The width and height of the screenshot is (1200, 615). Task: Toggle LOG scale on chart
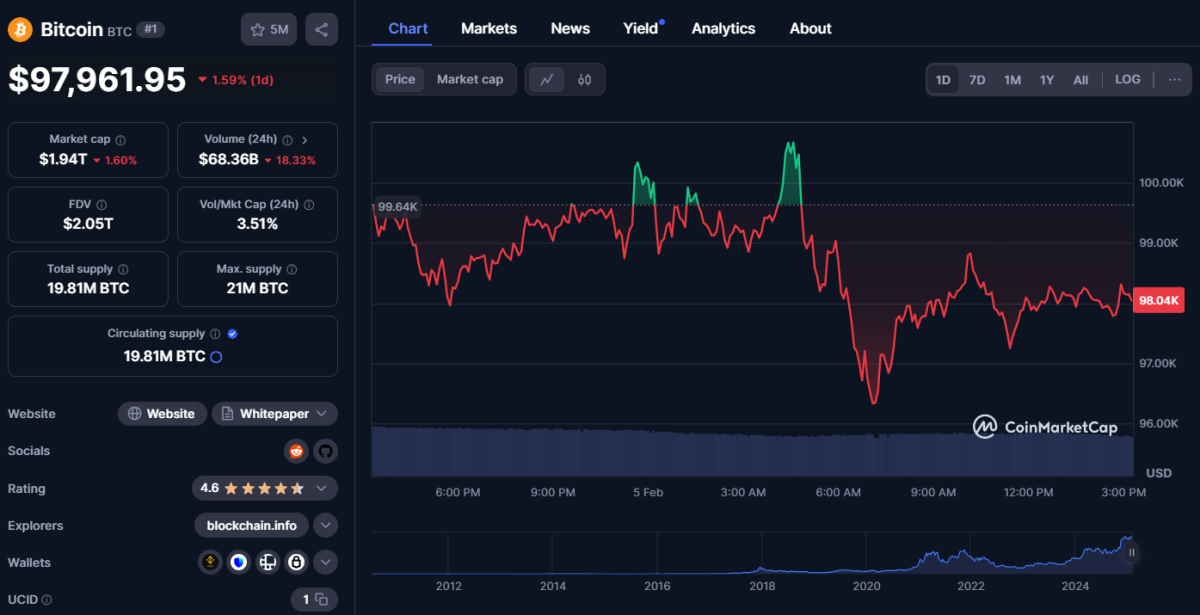click(1127, 80)
